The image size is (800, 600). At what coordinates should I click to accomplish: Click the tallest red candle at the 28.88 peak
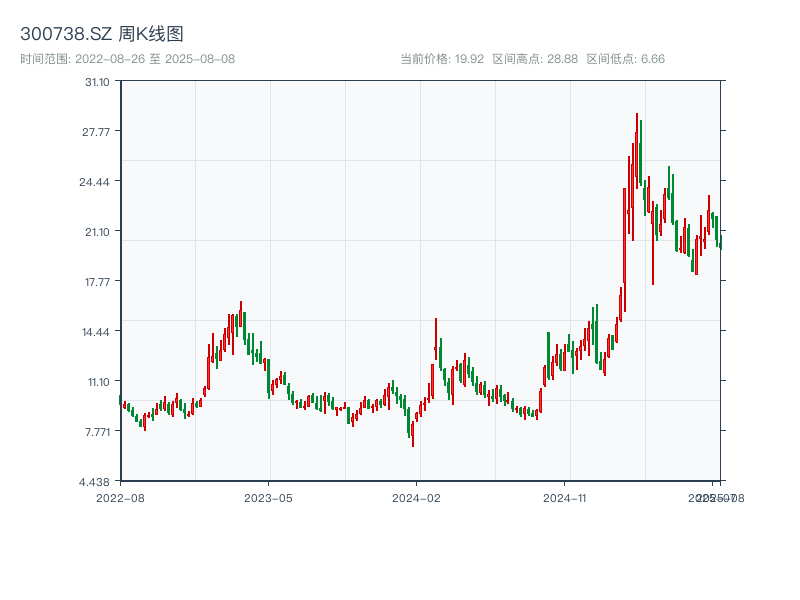[637, 151]
